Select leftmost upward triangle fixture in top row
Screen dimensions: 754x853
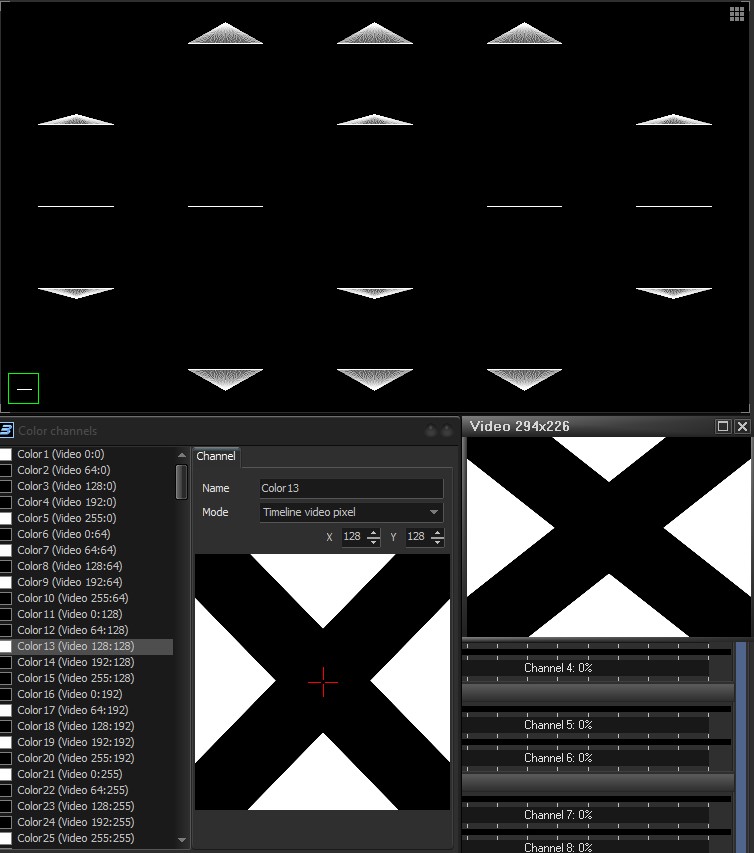[225, 34]
